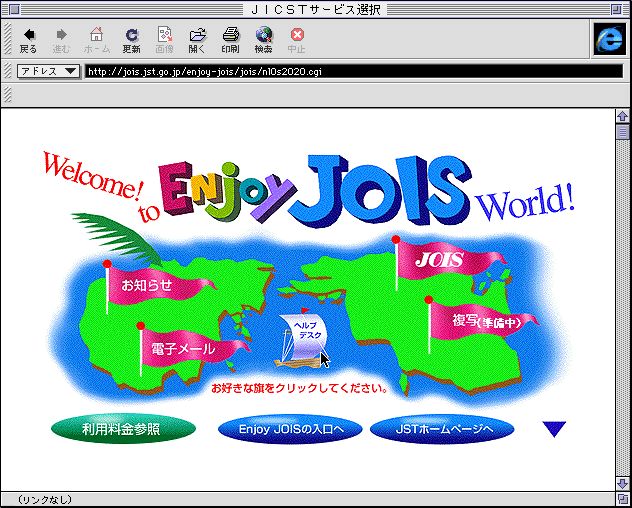This screenshot has height=508, width=632.
Task: Click the Forward (進む) arrow icon
Action: [x=62, y=35]
